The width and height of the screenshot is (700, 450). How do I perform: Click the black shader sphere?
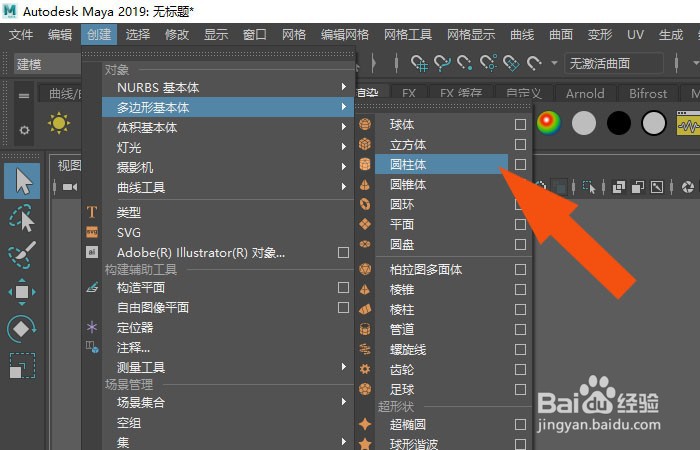pos(619,123)
